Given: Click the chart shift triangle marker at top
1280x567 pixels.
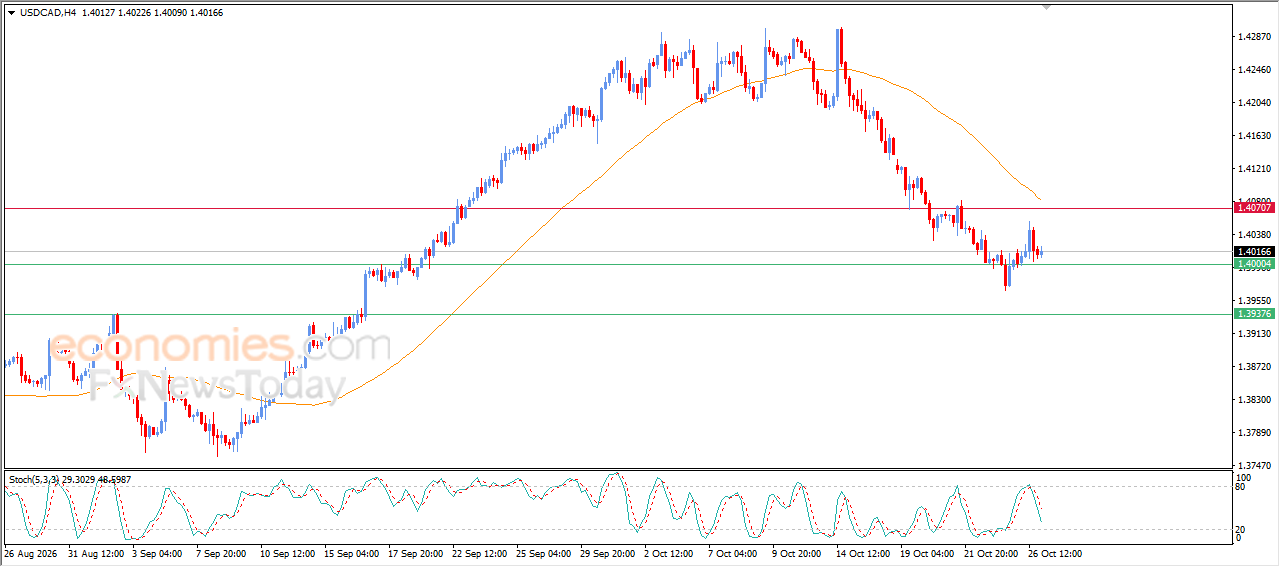Looking at the screenshot, I should coord(1047,7).
